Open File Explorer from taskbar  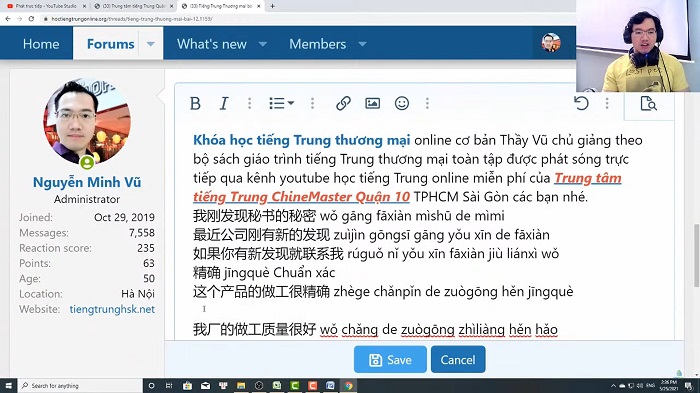(241, 385)
